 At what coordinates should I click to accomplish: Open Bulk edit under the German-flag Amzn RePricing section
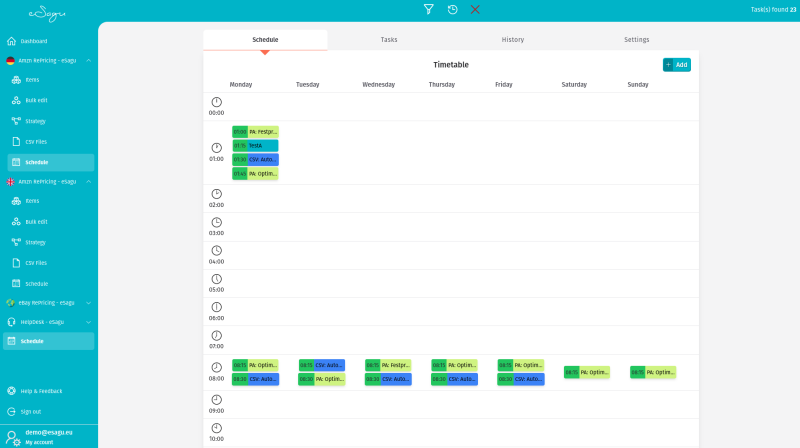click(x=36, y=101)
